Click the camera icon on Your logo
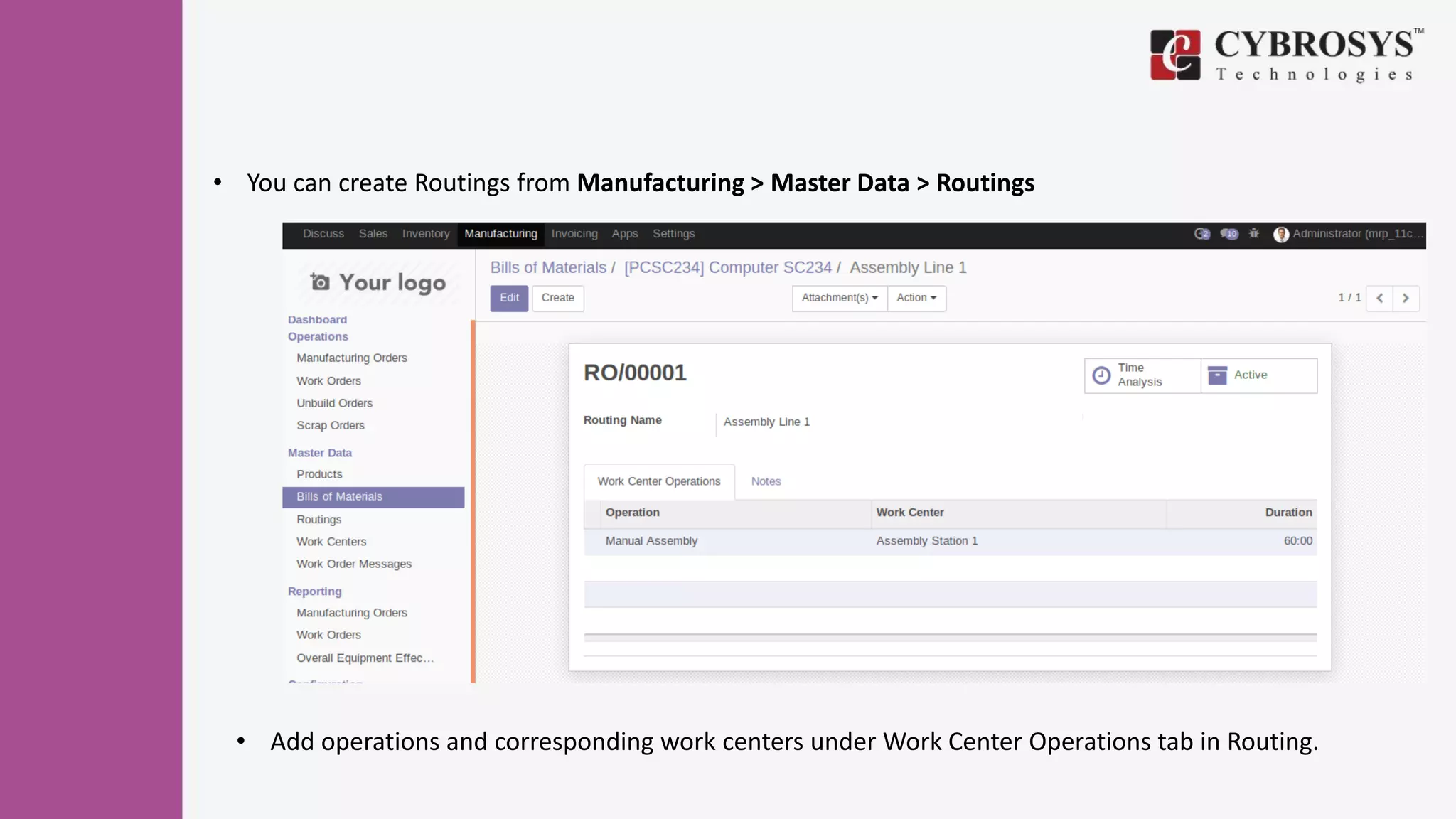Viewport: 1456px width, 819px height. click(x=320, y=282)
